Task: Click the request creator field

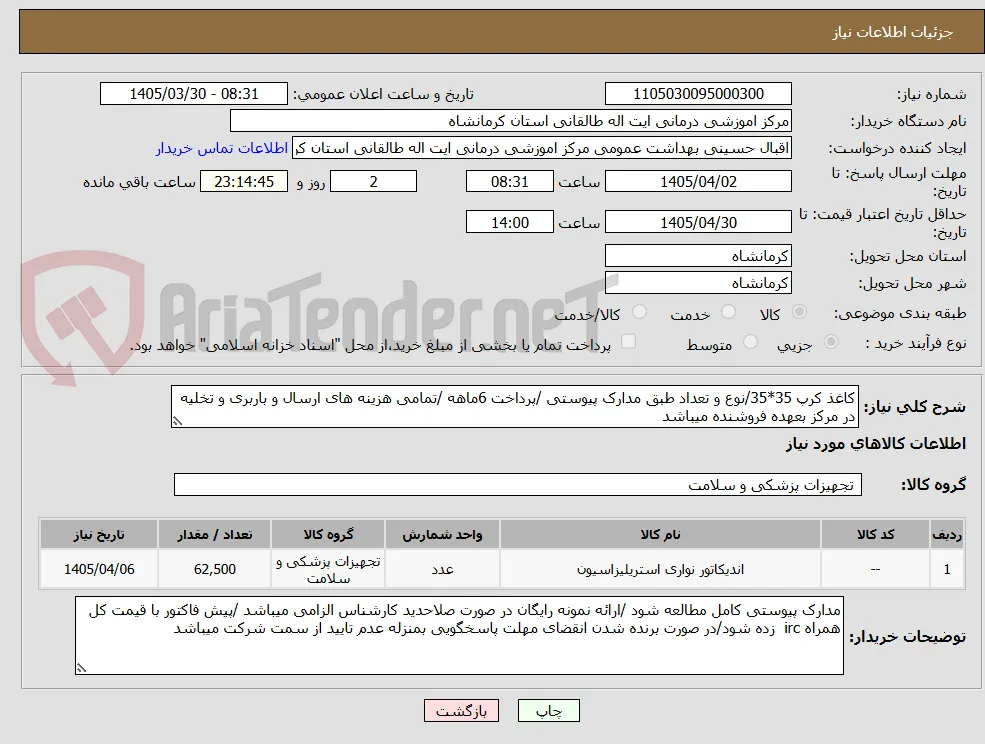Action: point(541,148)
